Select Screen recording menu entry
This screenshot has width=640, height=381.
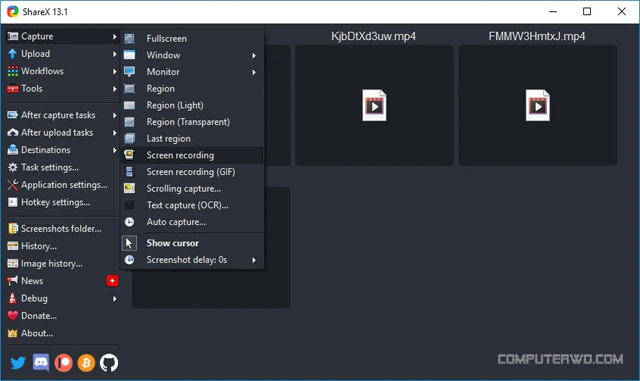[192, 155]
